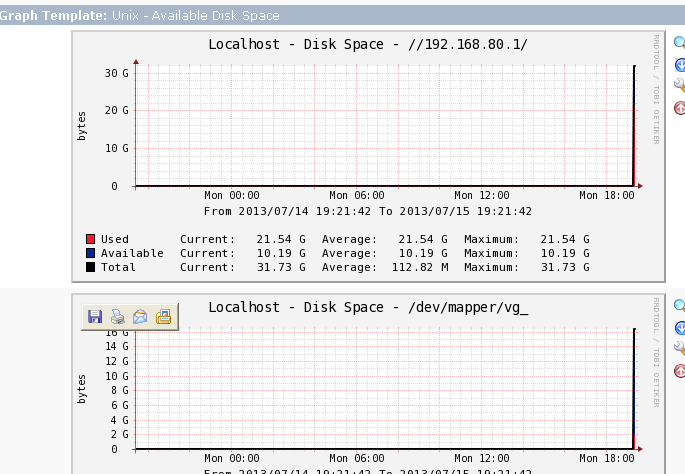
Task: Open the Localhost Disk Space //192.168.80.1/ graph
Action: 368,156
